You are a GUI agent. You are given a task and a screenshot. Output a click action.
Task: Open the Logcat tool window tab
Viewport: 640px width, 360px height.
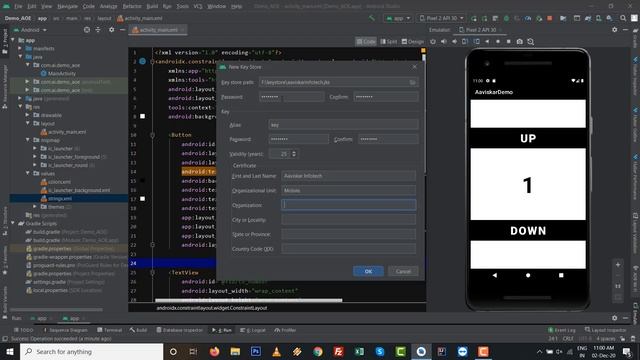253,330
